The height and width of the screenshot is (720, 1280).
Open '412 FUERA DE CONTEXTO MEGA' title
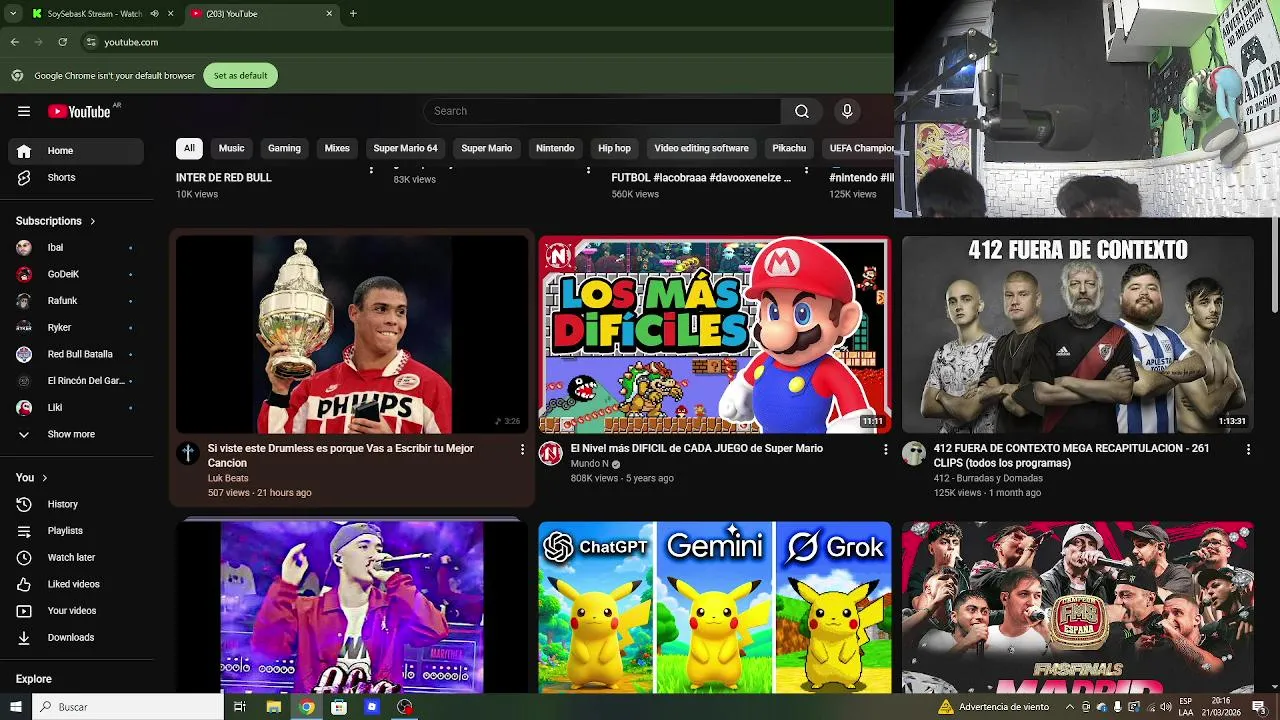point(1071,456)
